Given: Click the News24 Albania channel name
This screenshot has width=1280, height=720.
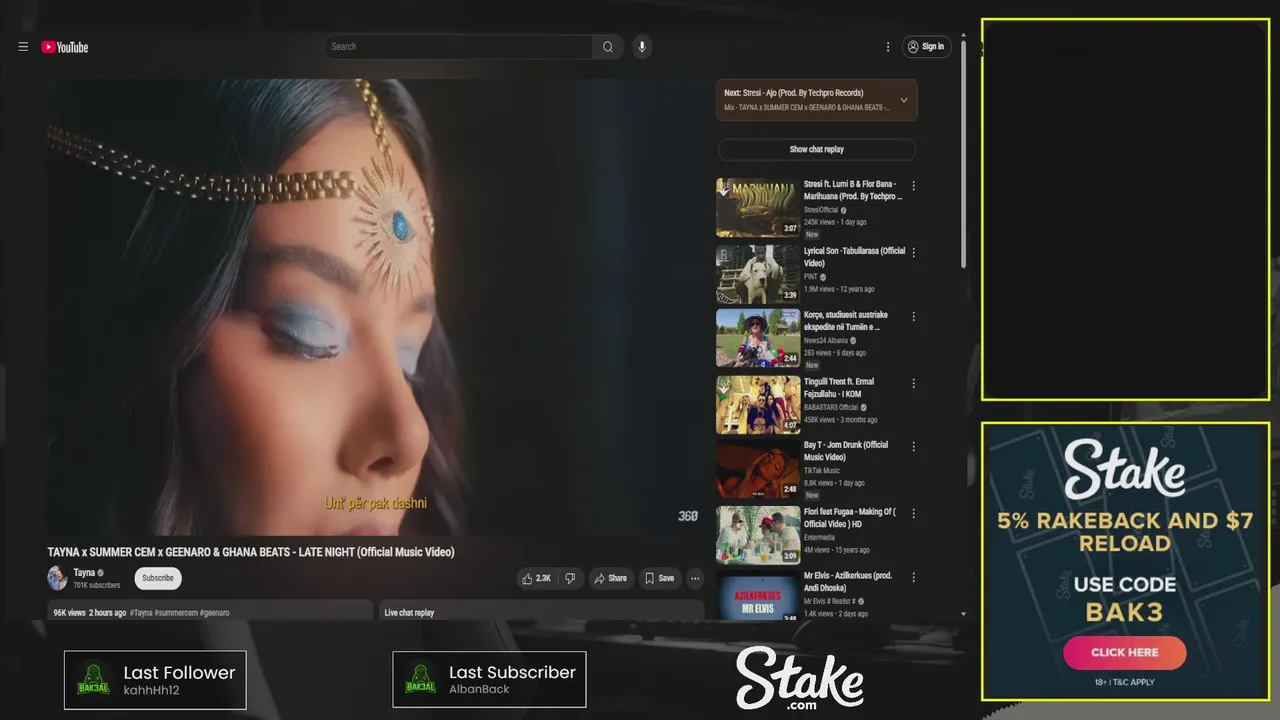Looking at the screenshot, I should (x=825, y=341).
